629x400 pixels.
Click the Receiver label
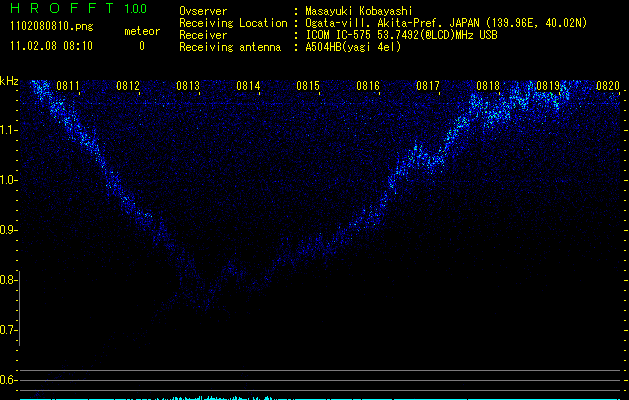pos(203,35)
